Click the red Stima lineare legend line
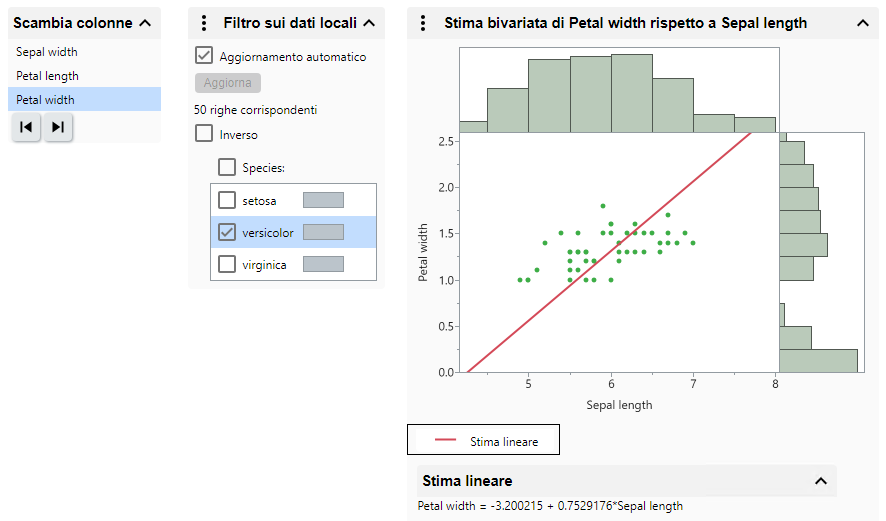 point(446,441)
